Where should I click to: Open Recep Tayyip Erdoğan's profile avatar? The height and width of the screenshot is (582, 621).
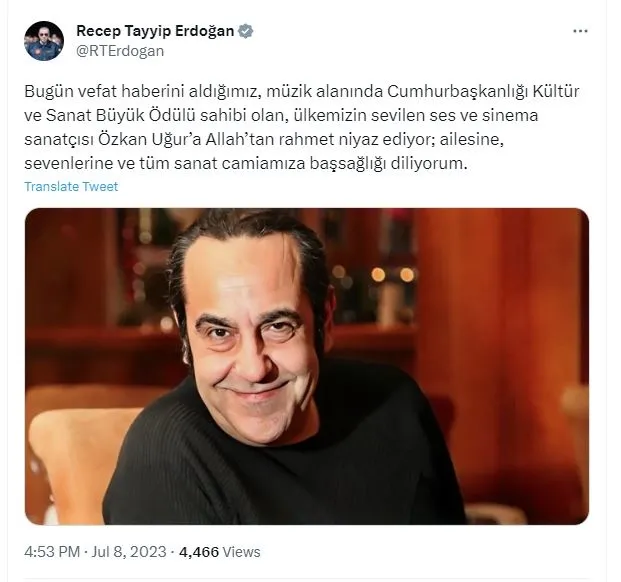44,41
